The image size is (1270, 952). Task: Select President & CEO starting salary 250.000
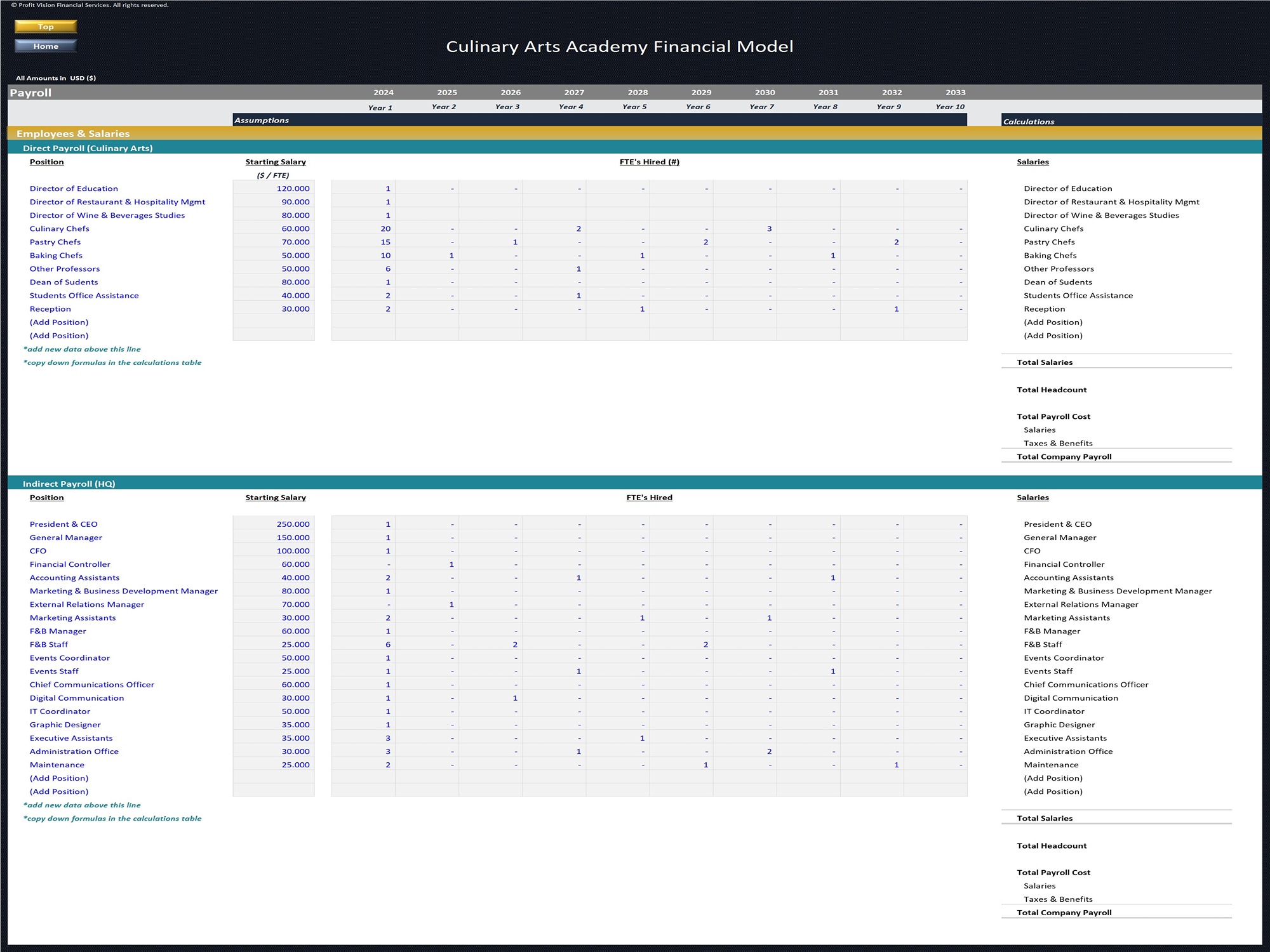[x=274, y=524]
